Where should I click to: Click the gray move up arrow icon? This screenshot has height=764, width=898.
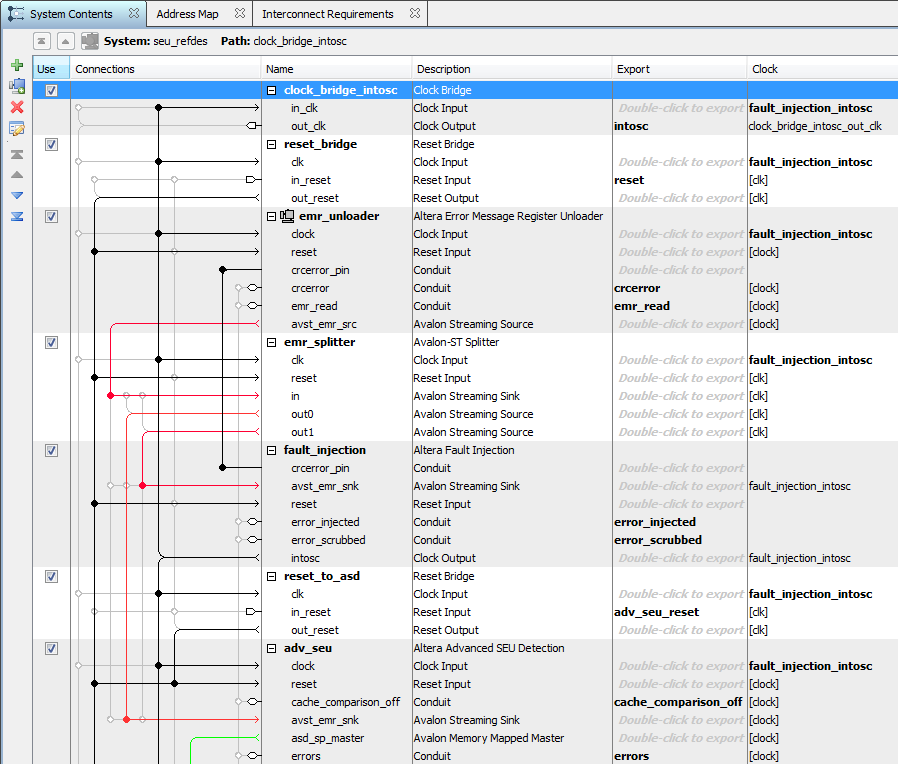pos(16,174)
